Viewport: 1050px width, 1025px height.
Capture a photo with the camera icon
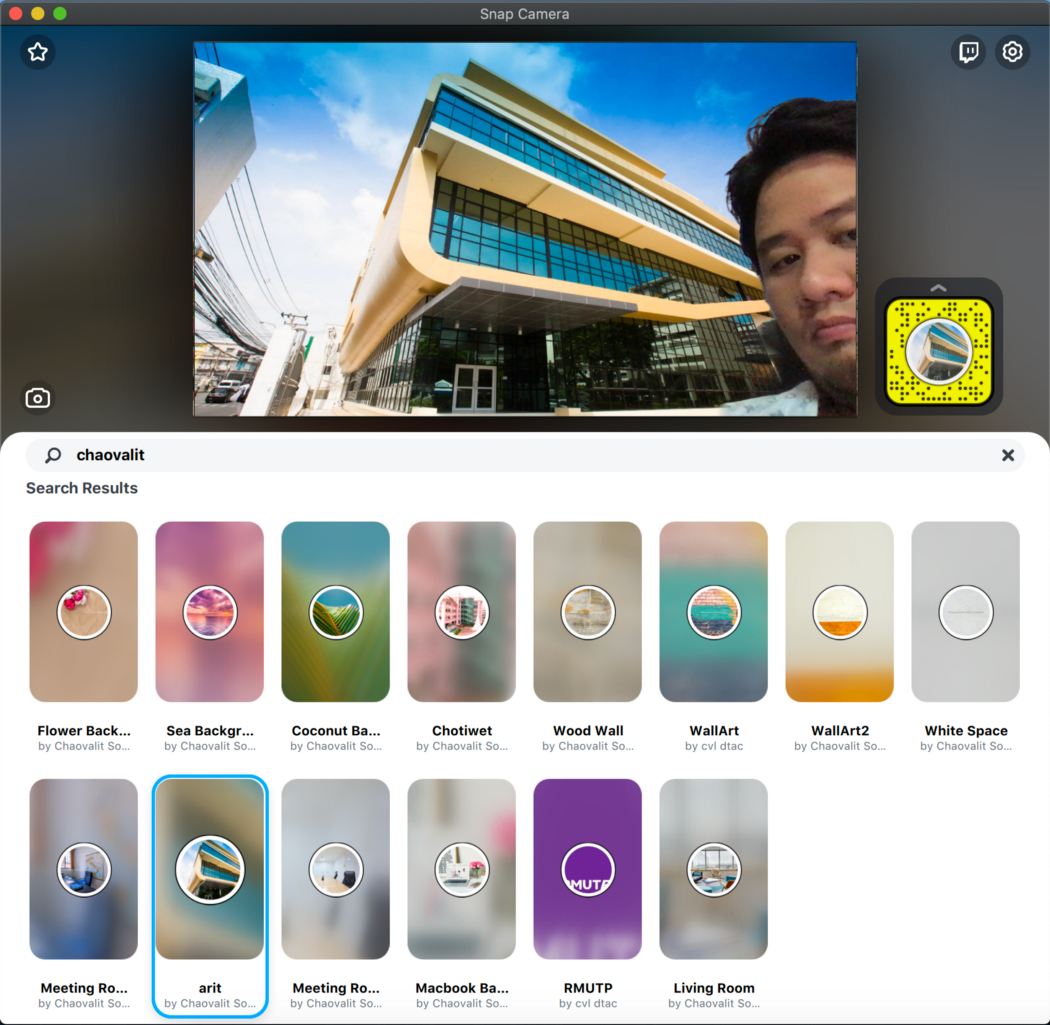point(37,397)
